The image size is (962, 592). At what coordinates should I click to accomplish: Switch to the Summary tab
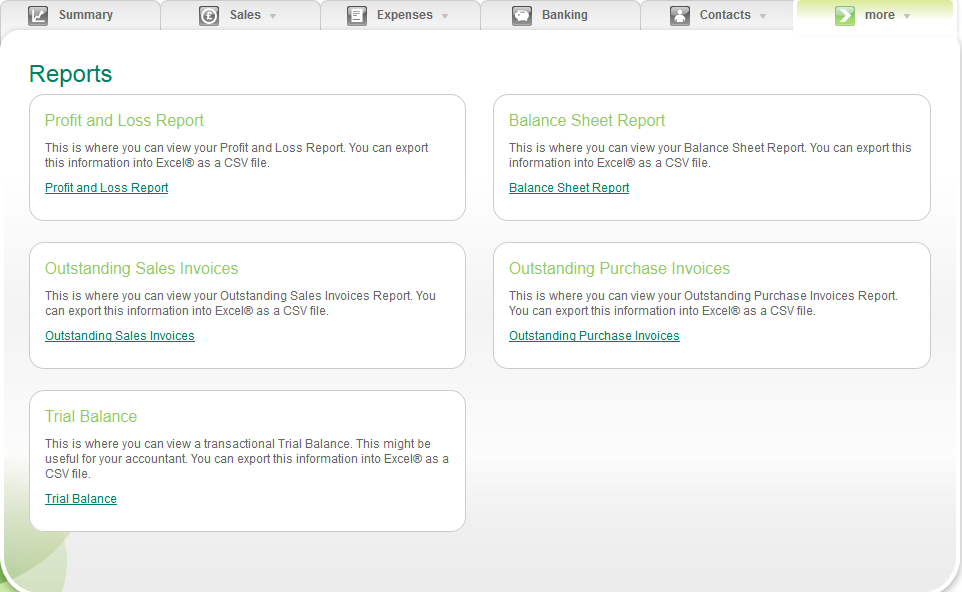click(86, 15)
